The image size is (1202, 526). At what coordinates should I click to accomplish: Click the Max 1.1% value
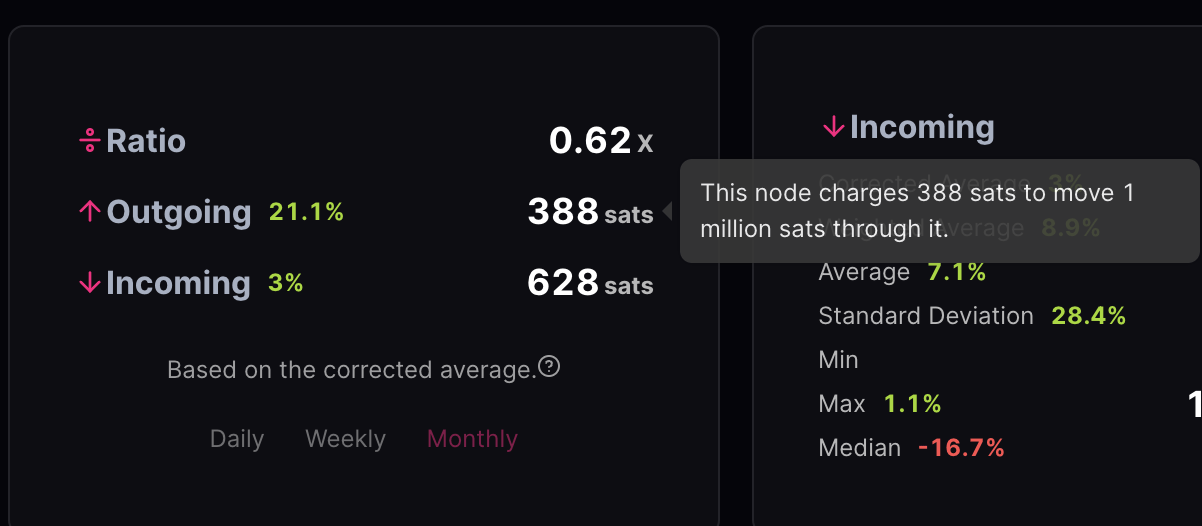point(912,404)
